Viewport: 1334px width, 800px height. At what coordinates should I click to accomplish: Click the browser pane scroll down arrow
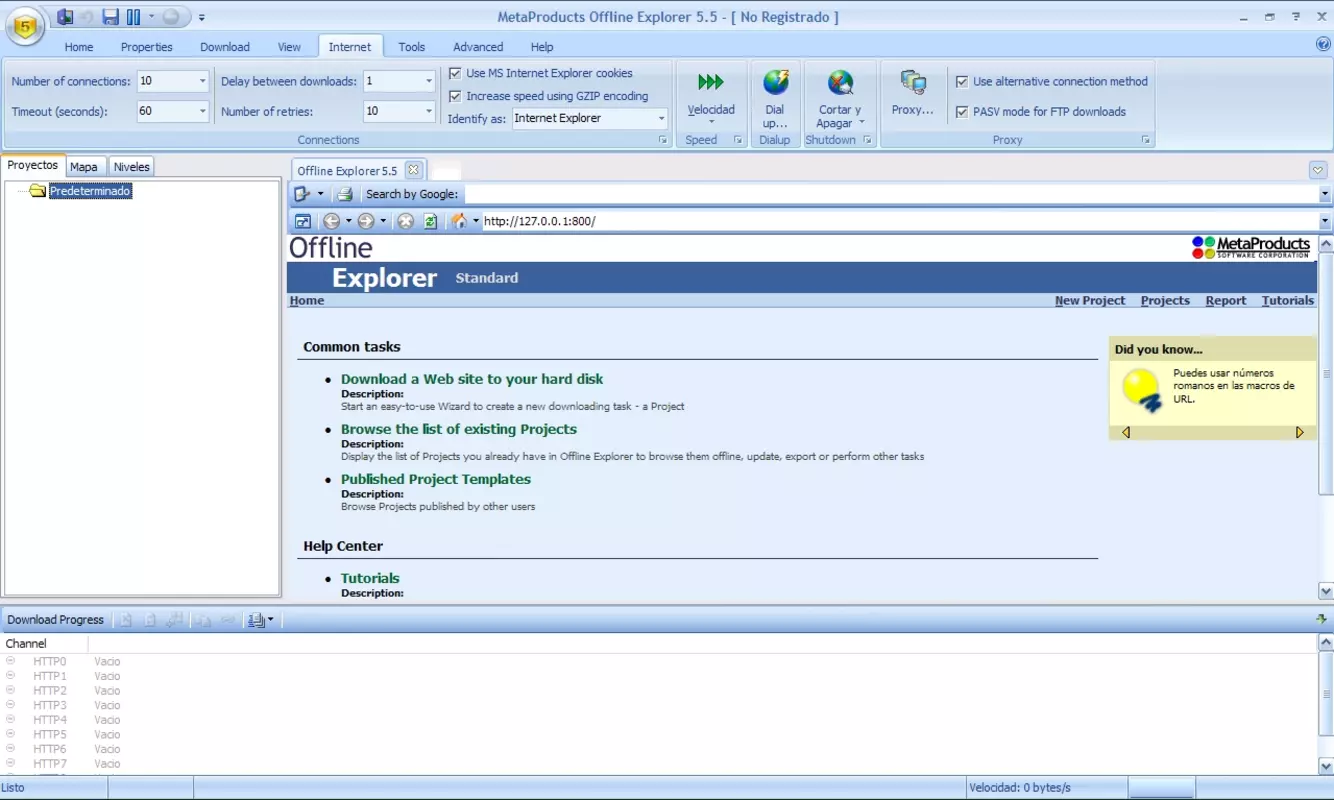(1326, 591)
